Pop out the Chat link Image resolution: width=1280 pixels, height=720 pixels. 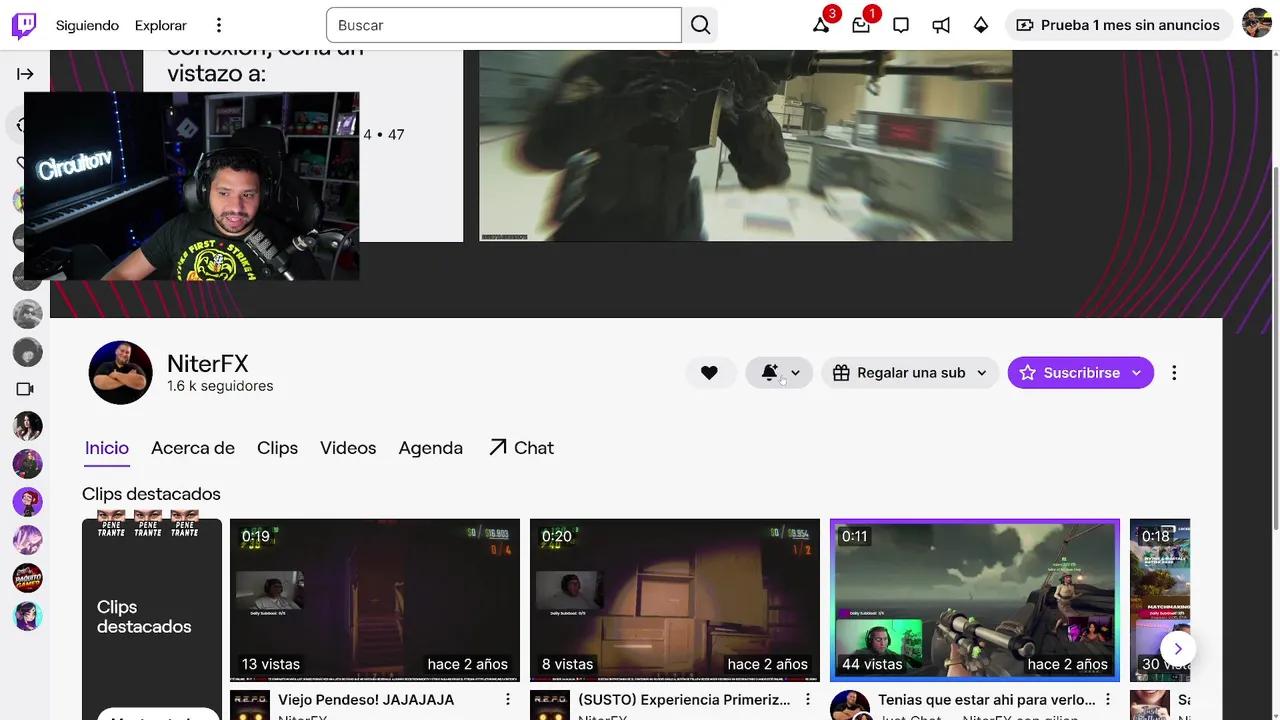tap(521, 448)
